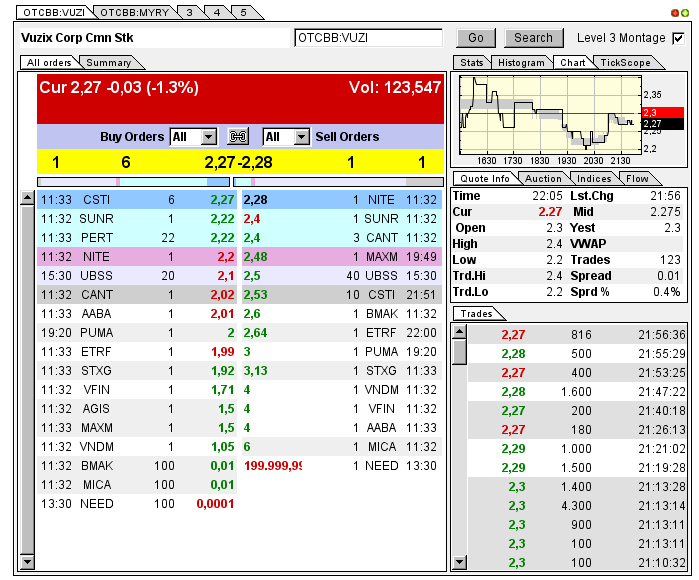Click the link icon between Buy and Sell Orders
This screenshot has width=699, height=580.
(x=238, y=137)
